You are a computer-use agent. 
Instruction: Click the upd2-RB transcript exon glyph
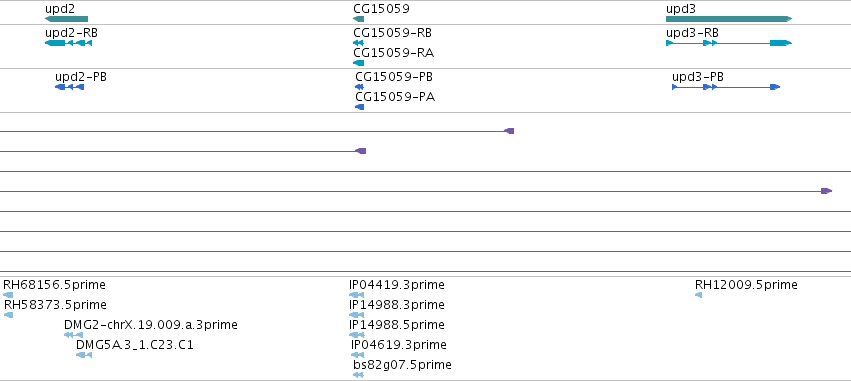pyautogui.click(x=68, y=43)
